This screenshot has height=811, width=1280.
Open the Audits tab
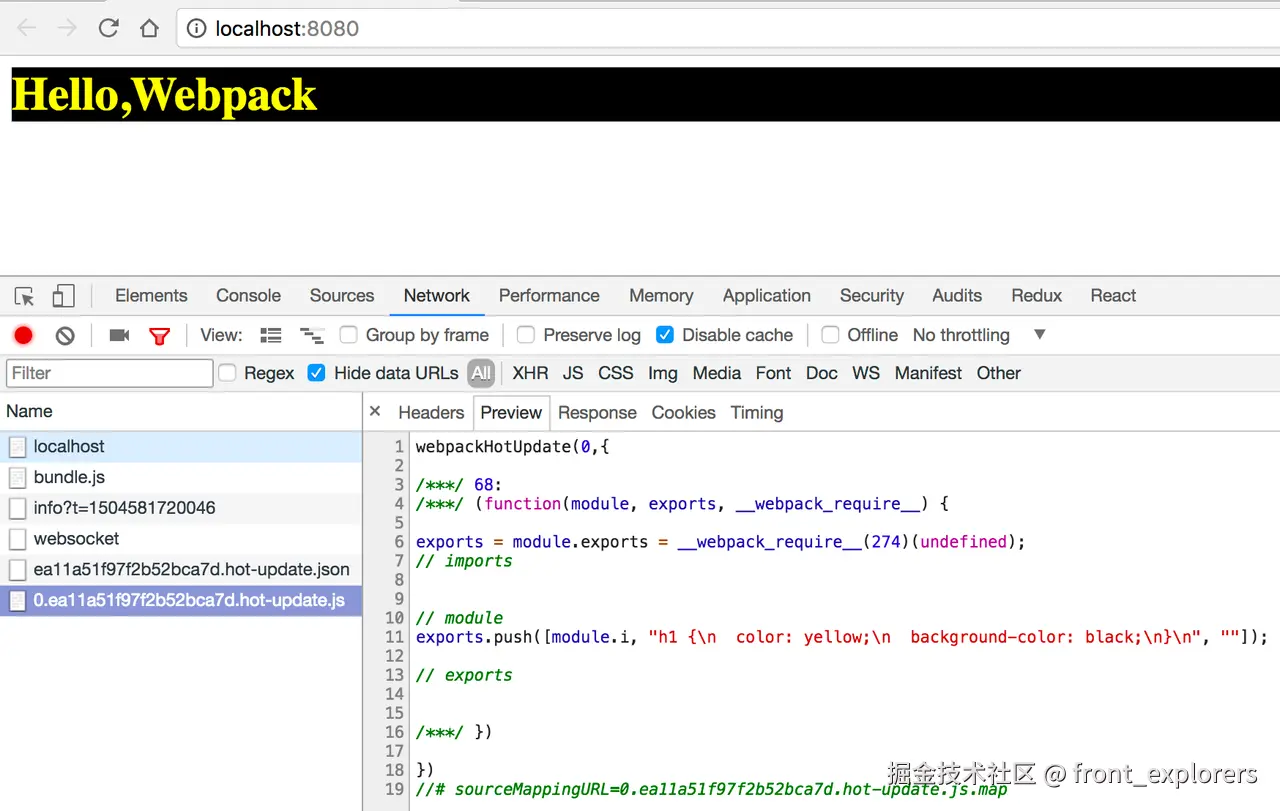click(957, 295)
